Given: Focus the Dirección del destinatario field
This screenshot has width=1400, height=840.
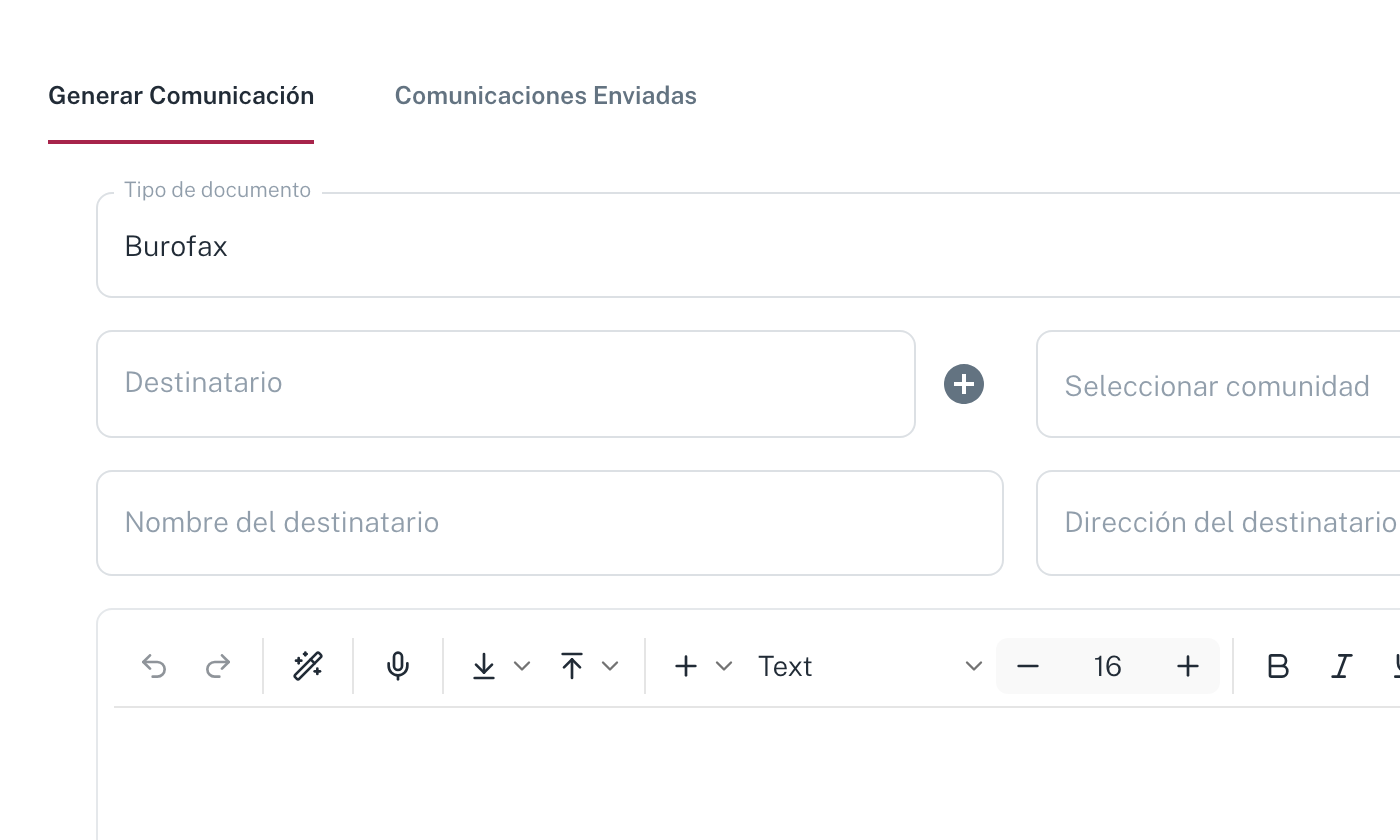Looking at the screenshot, I should pyautogui.click(x=1218, y=523).
